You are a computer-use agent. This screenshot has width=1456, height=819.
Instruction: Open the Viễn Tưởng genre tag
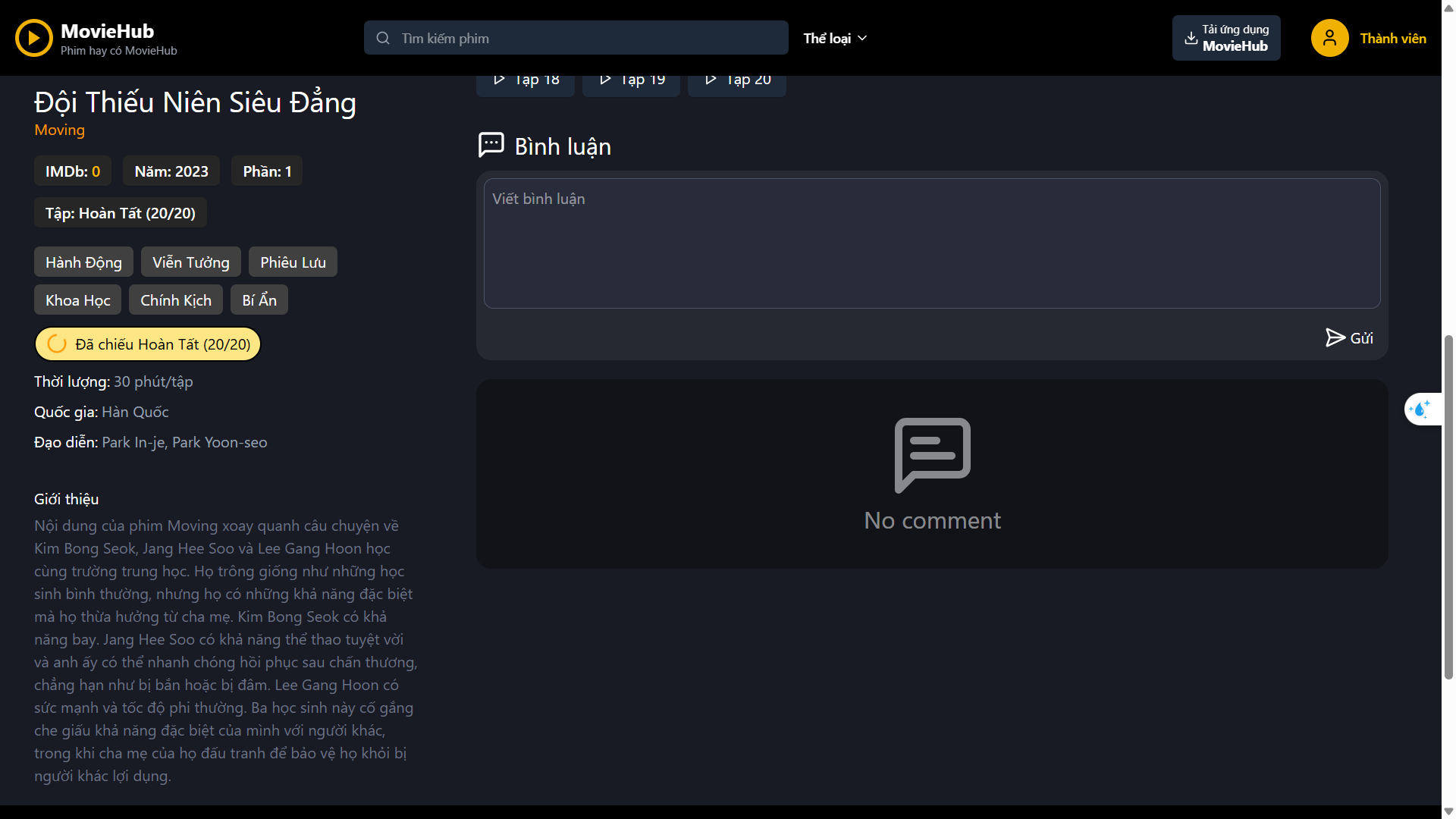coord(190,262)
